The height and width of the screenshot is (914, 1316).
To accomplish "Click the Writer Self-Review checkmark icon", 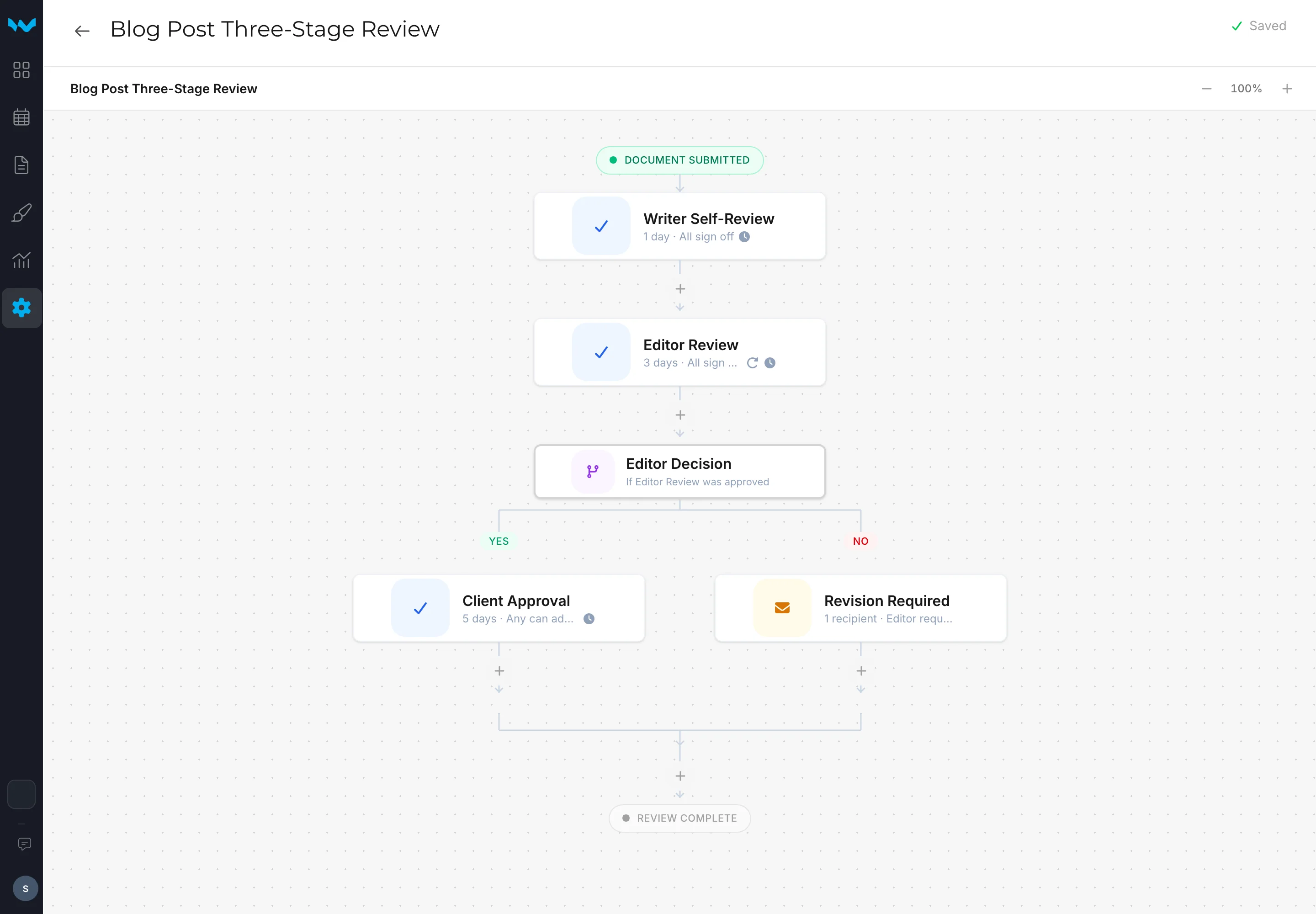I will pyautogui.click(x=601, y=226).
